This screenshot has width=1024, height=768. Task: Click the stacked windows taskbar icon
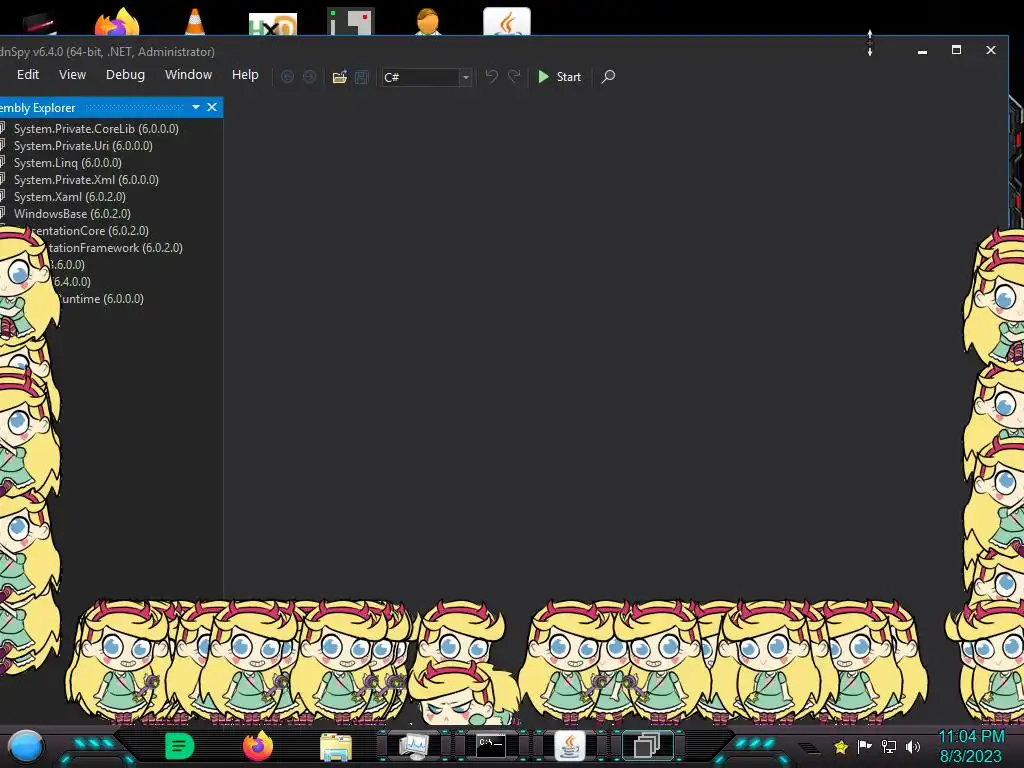647,746
